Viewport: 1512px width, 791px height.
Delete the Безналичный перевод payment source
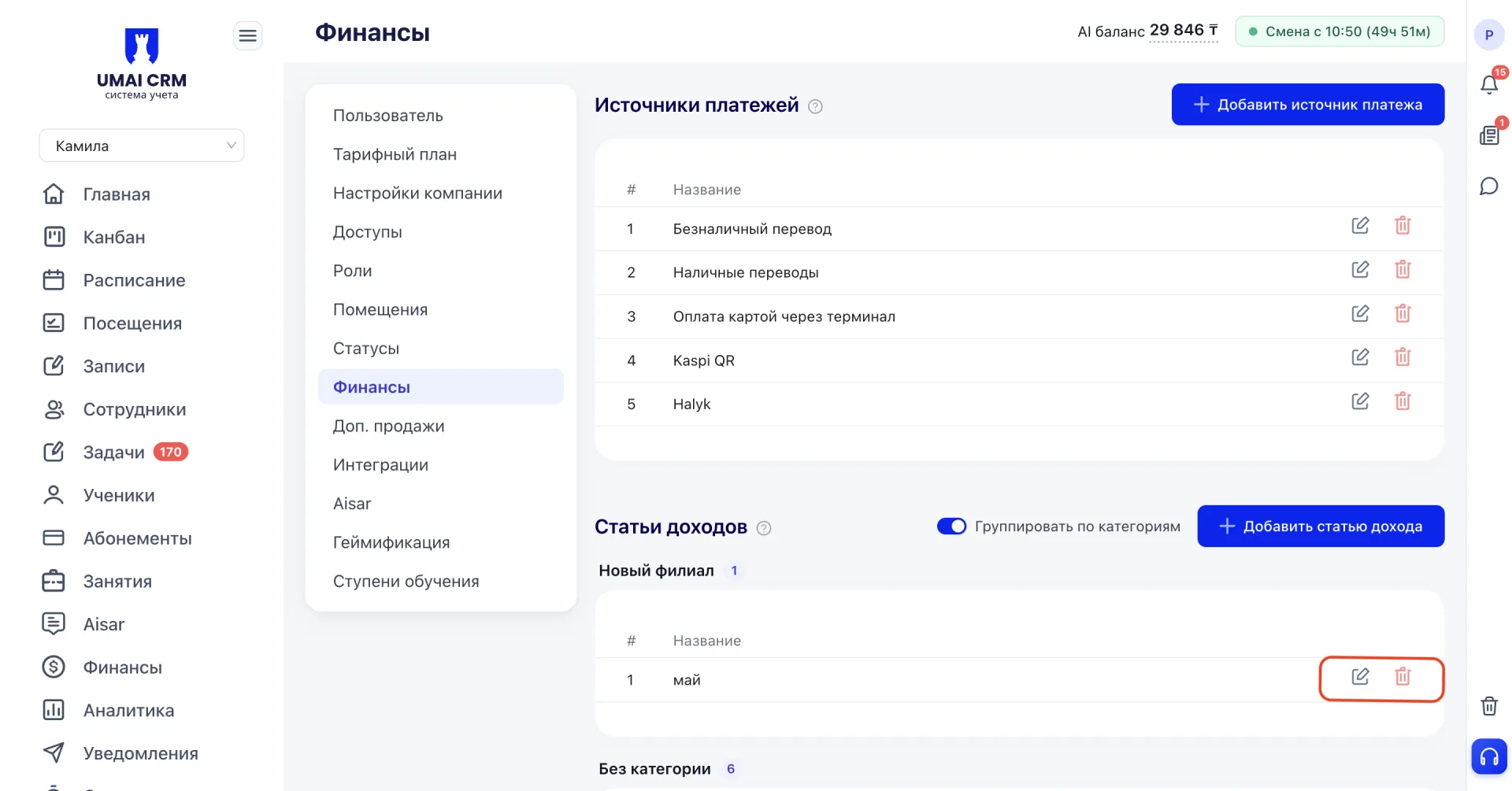click(x=1403, y=226)
